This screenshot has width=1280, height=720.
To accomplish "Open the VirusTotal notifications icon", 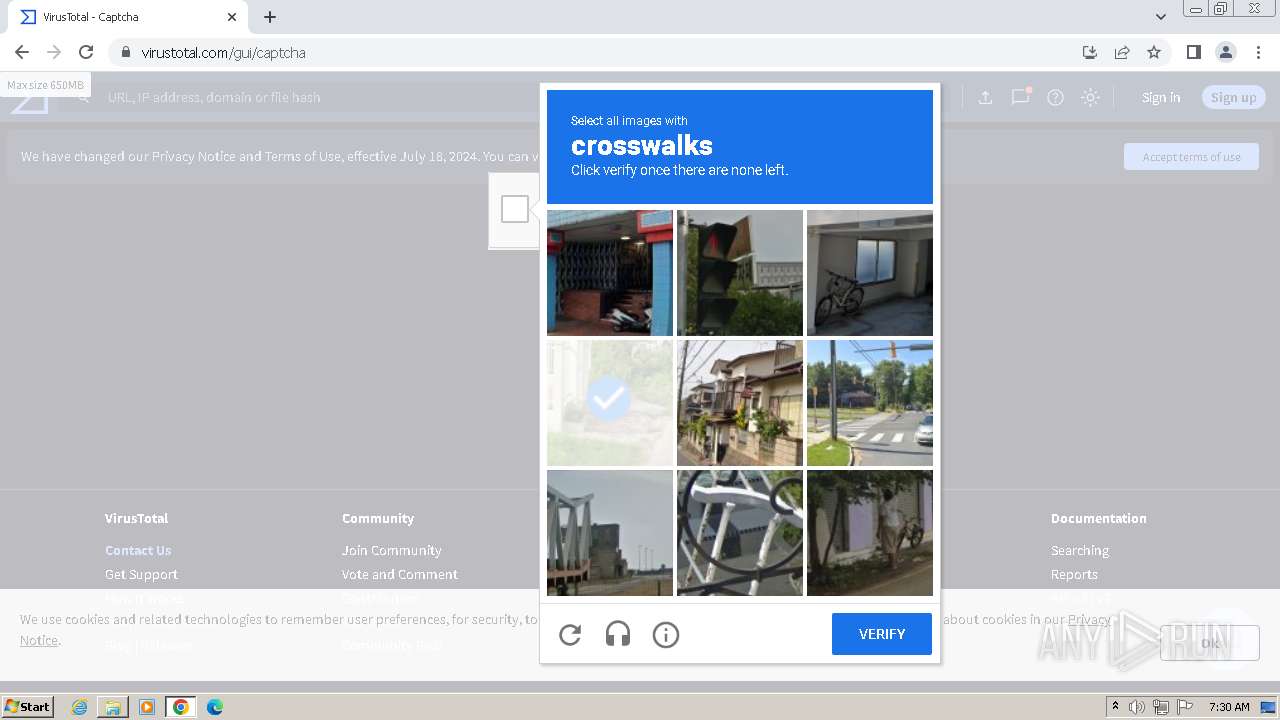I will point(1020,97).
